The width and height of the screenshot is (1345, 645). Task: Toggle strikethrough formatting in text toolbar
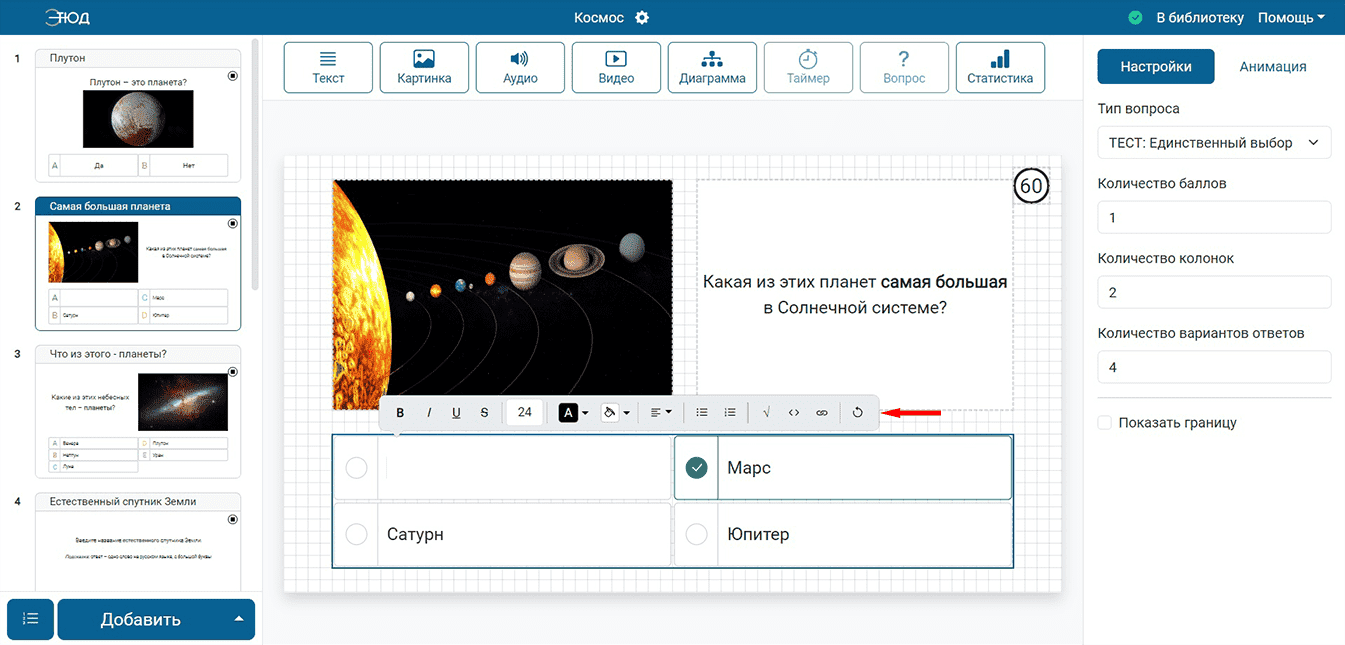click(x=484, y=412)
